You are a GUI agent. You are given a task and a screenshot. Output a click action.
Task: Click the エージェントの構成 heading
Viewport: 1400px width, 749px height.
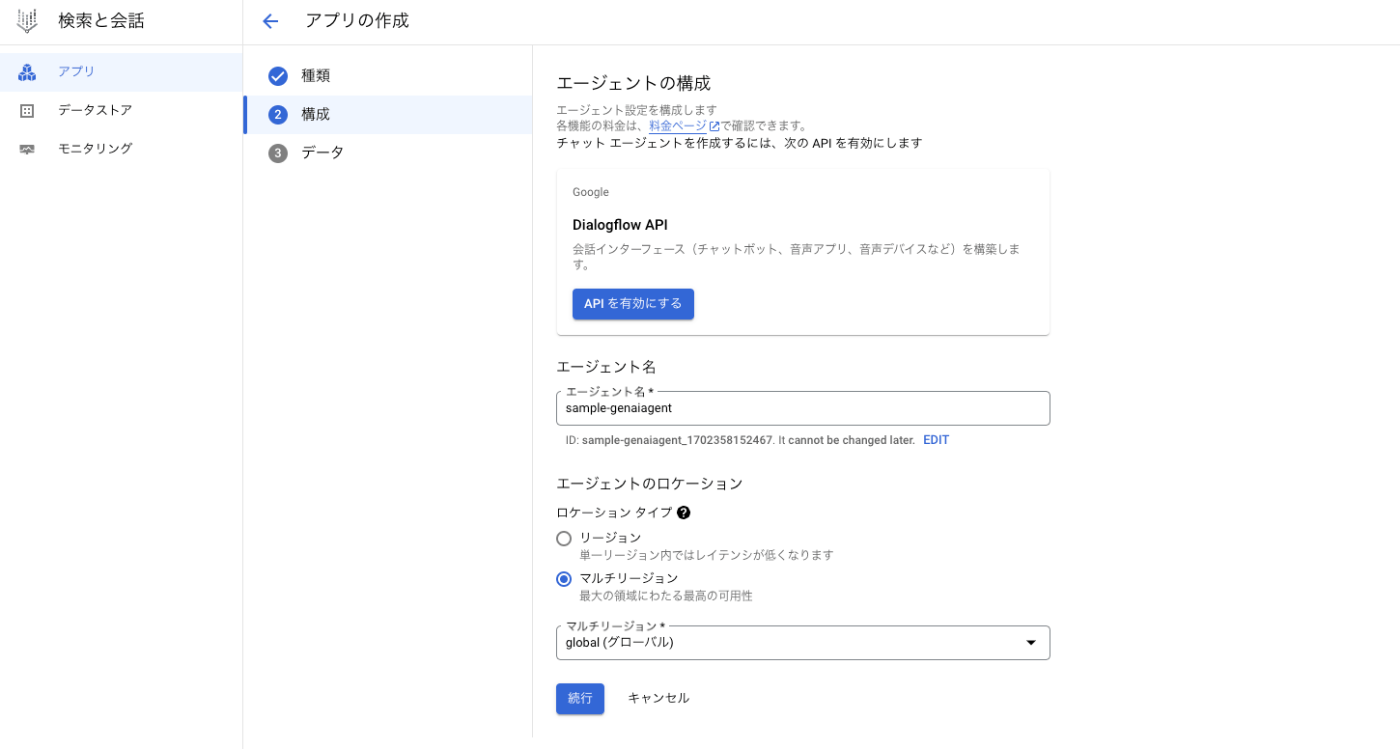[633, 83]
